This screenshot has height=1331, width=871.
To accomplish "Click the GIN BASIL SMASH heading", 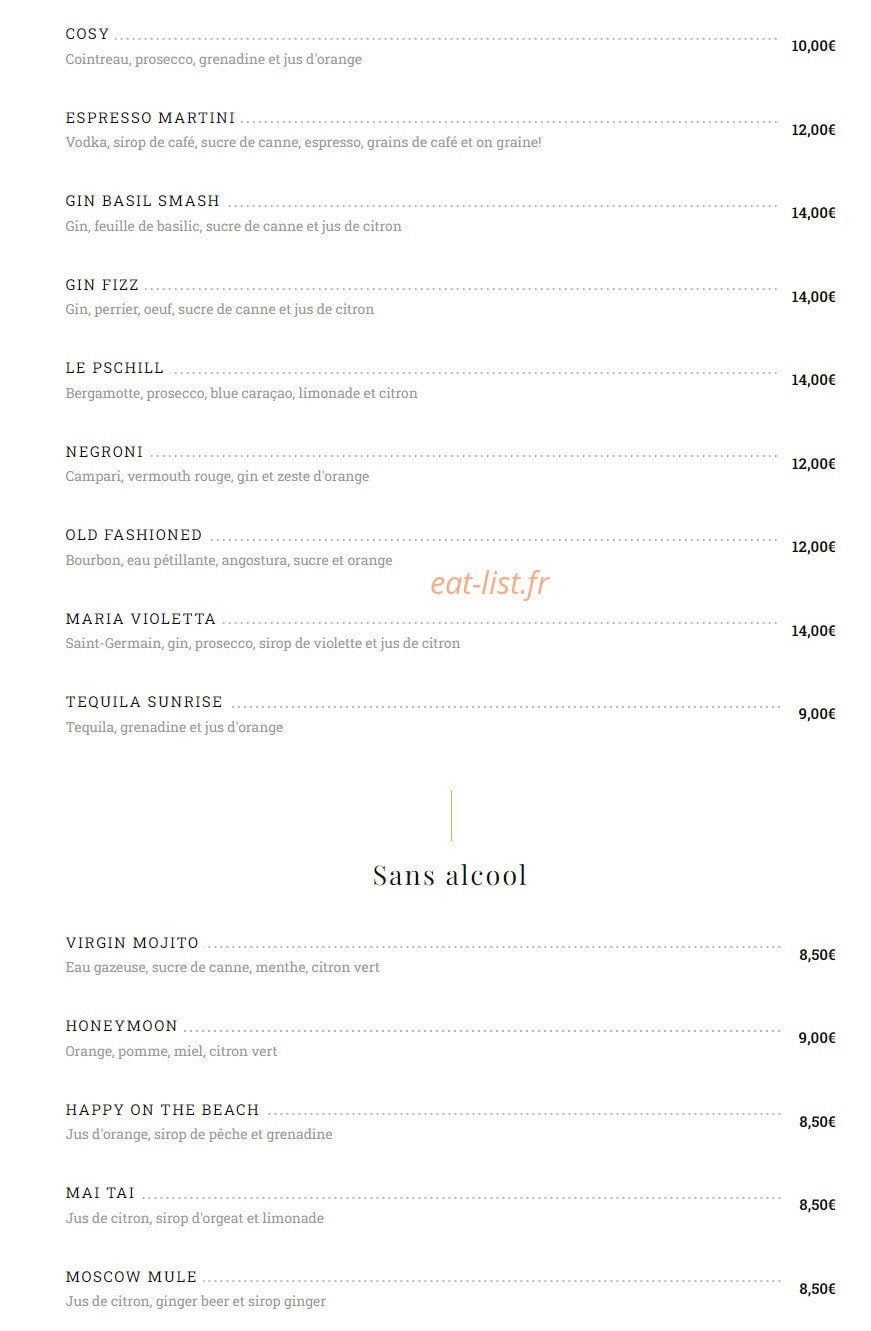I will 142,201.
